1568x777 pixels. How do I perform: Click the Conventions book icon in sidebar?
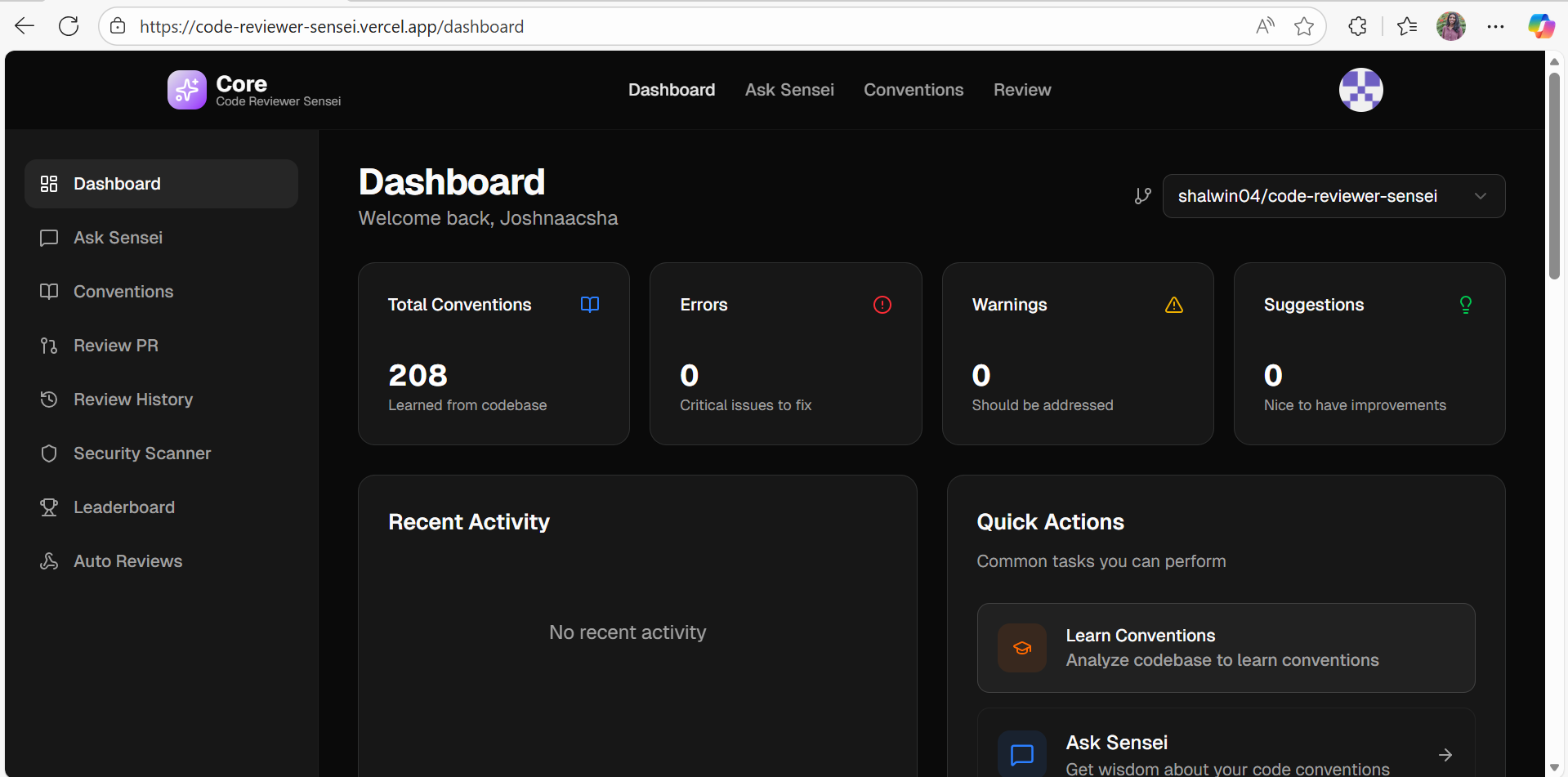pos(49,292)
